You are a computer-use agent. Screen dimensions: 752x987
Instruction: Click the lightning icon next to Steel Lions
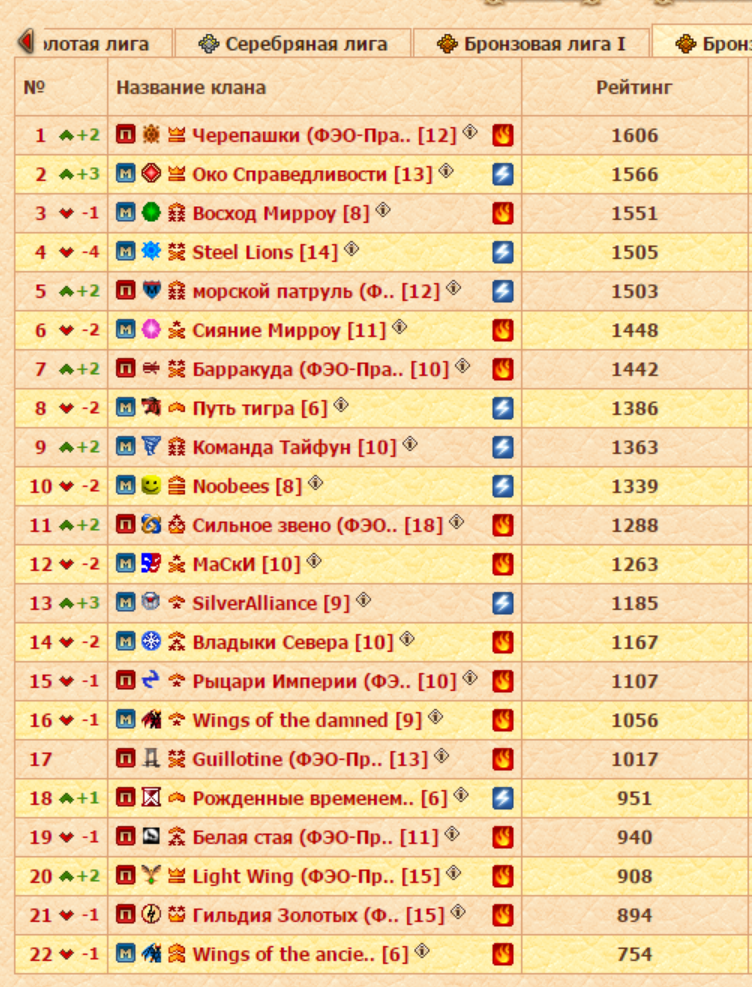503,252
